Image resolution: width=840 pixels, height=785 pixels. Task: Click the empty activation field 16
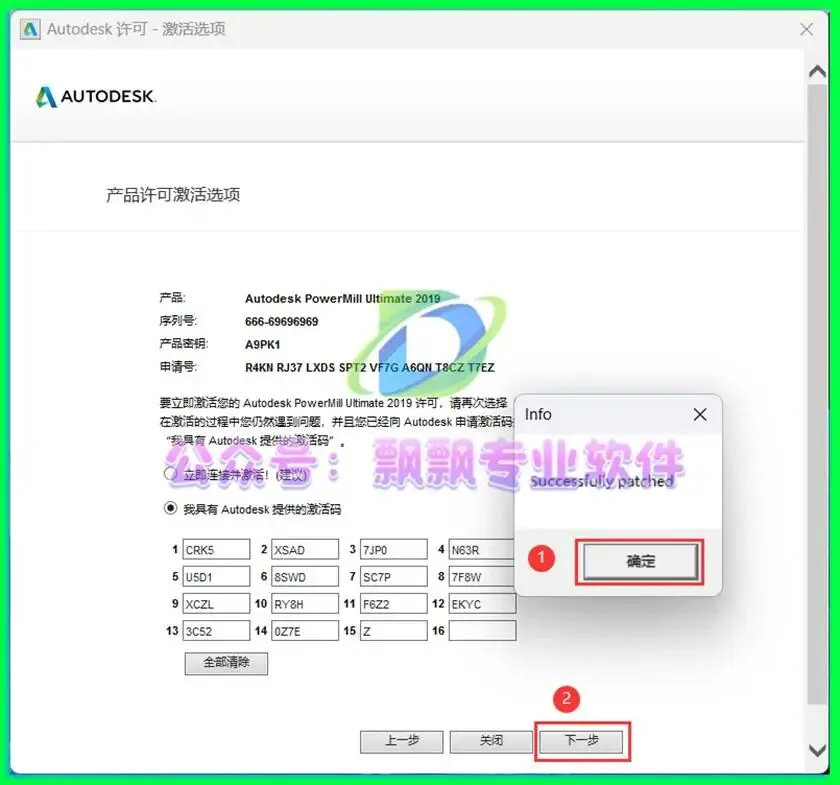coord(482,631)
